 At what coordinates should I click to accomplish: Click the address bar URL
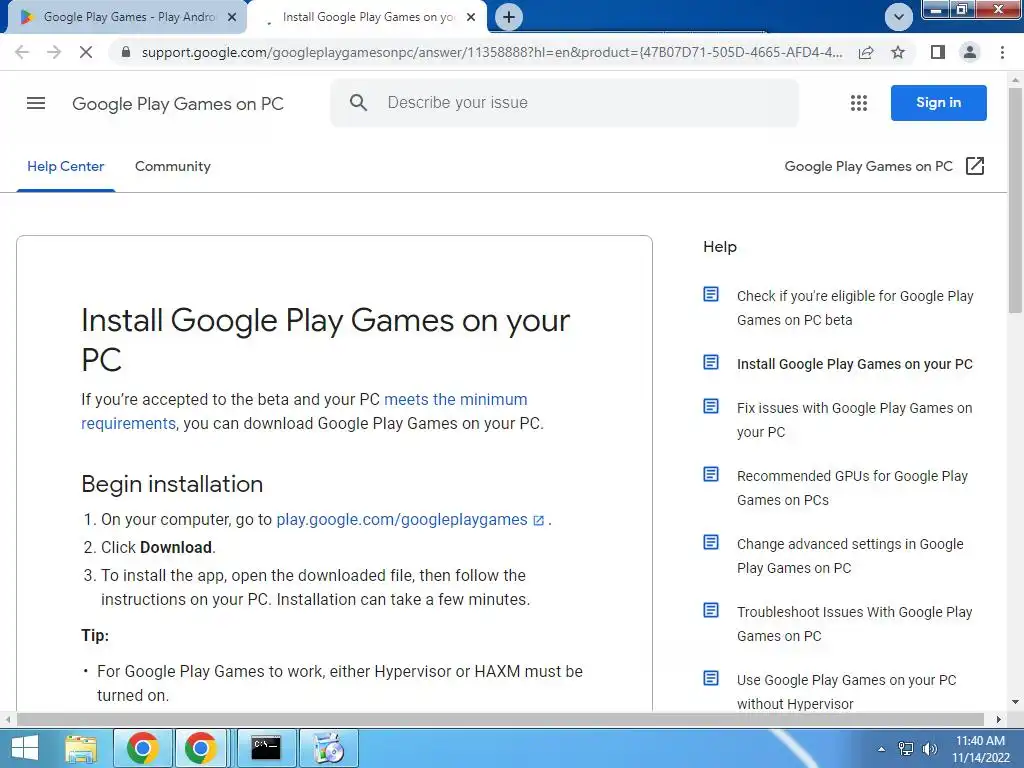point(491,52)
